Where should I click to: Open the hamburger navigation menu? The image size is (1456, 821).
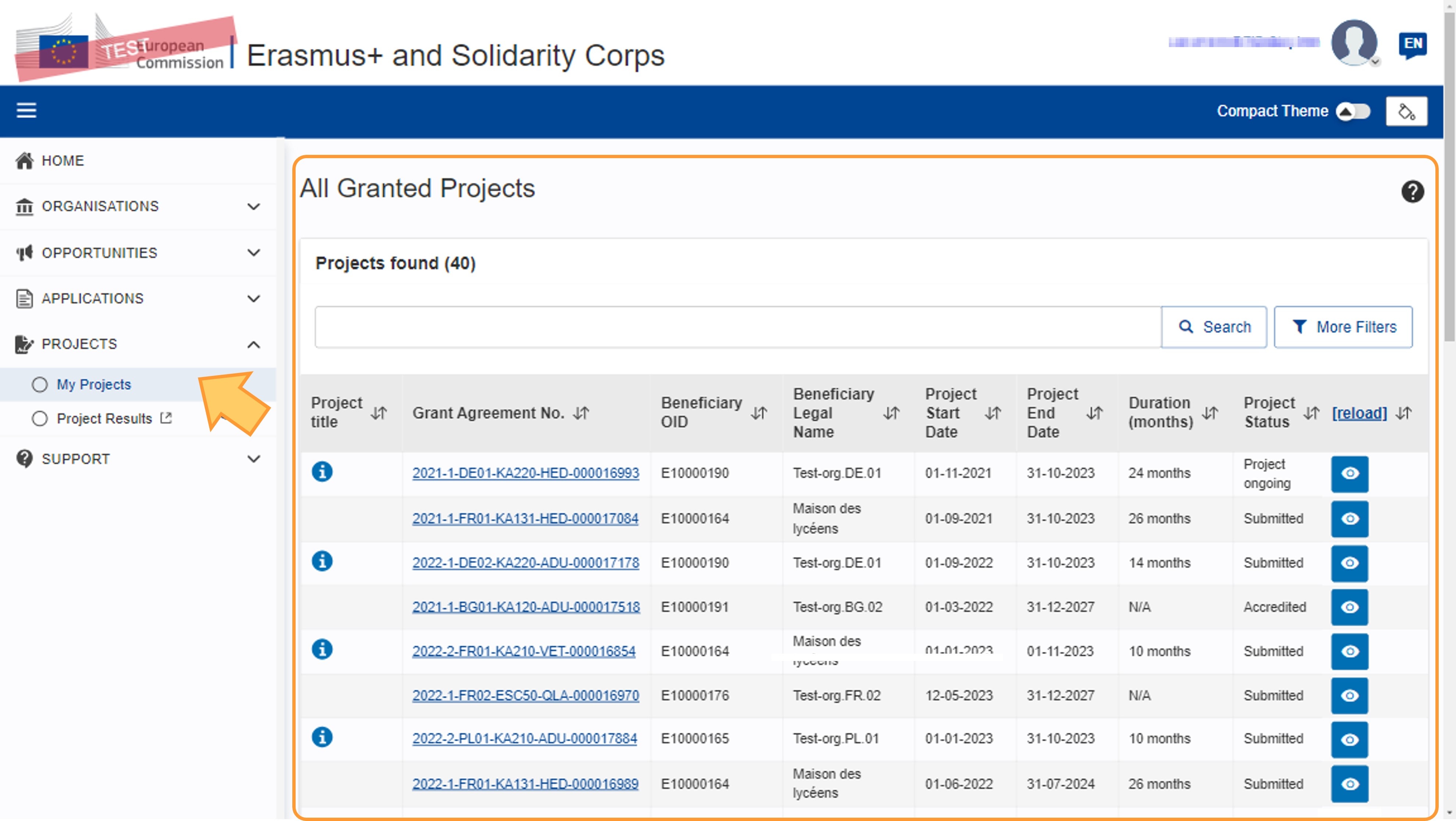click(x=26, y=110)
